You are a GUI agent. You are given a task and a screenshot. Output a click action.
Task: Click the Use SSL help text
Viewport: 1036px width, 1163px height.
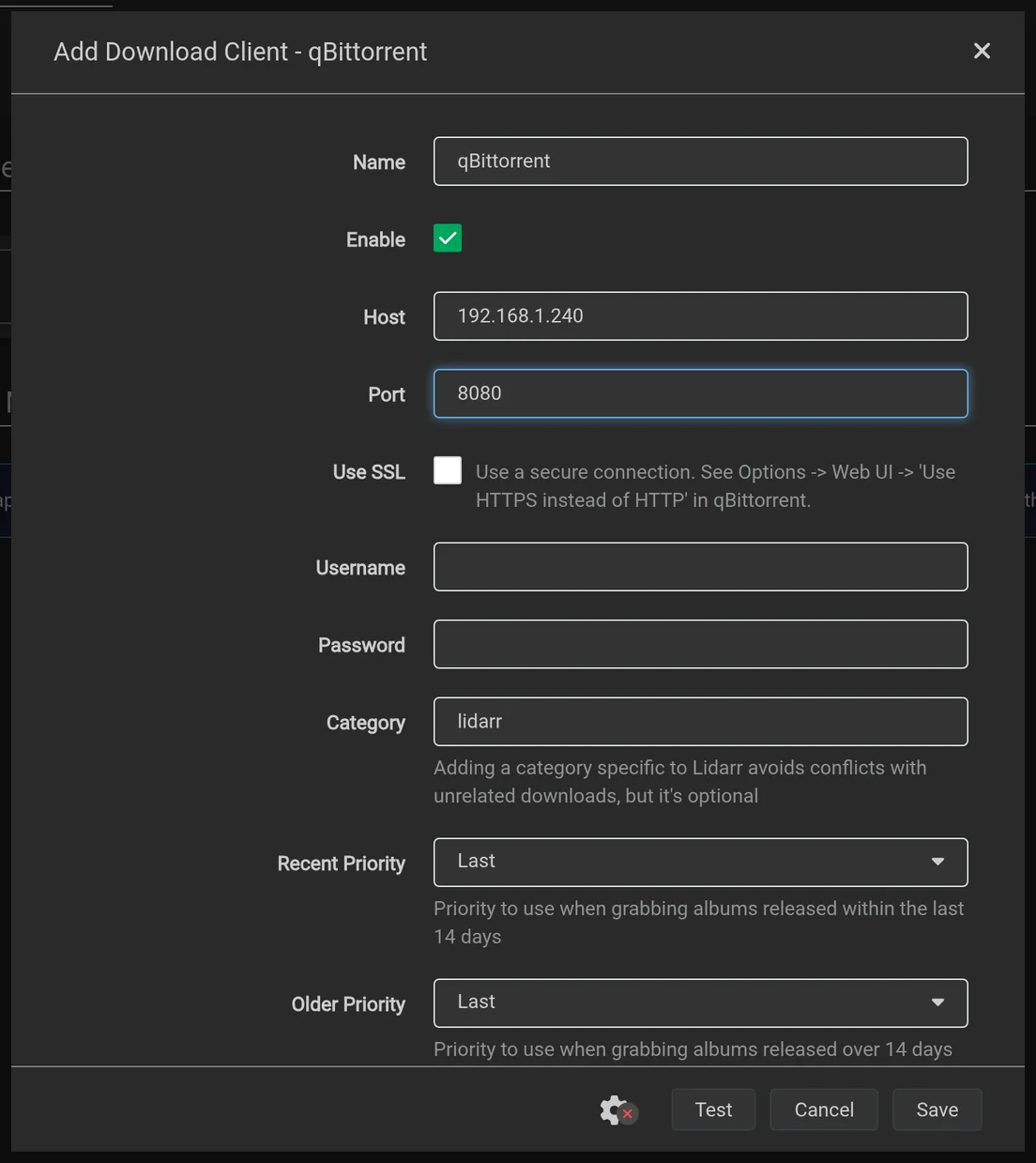[x=715, y=486]
